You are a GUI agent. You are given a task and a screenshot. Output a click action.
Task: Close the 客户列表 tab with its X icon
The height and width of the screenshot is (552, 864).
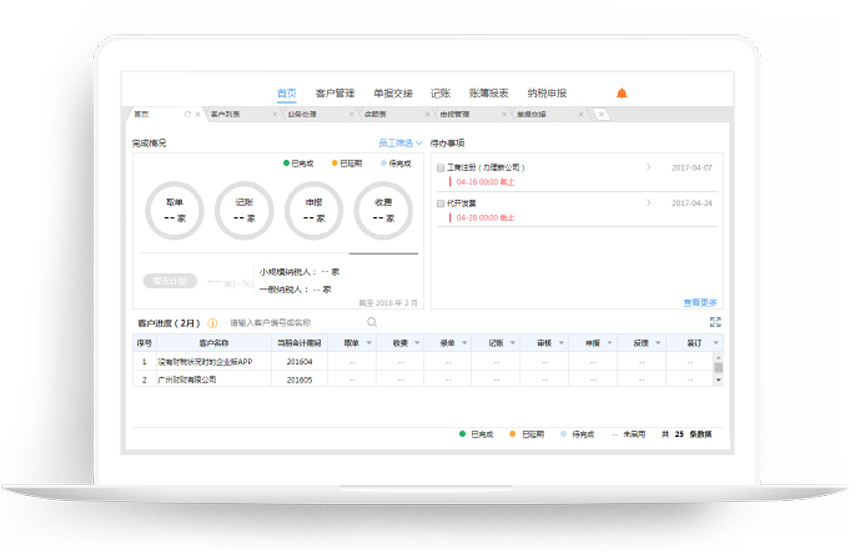(x=275, y=115)
